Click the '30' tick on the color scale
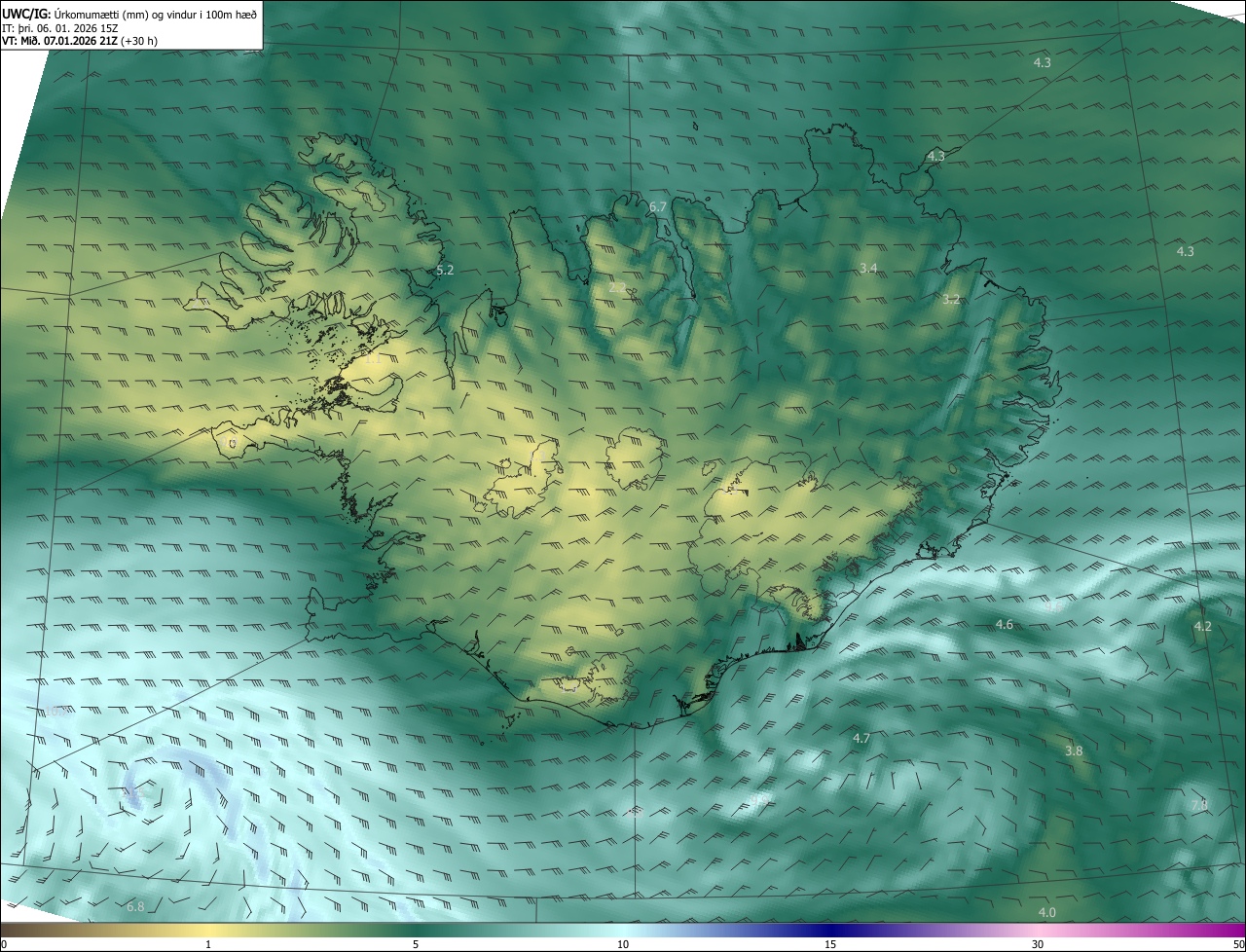This screenshot has width=1246, height=952. point(1038,945)
